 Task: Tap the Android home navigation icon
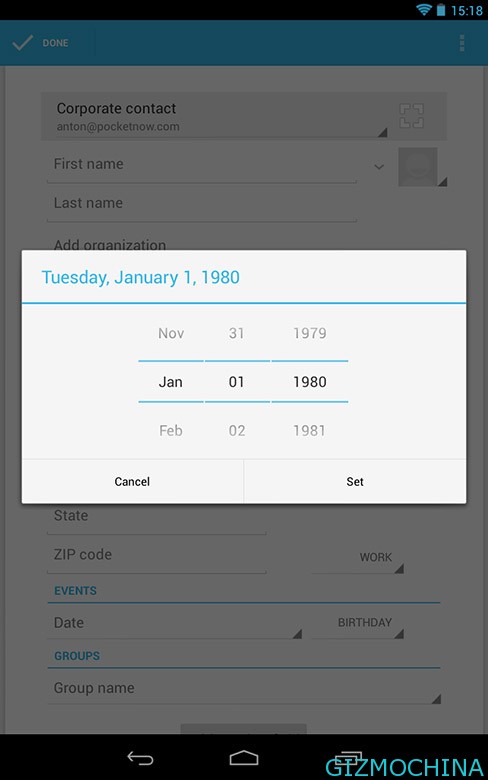coord(244,758)
